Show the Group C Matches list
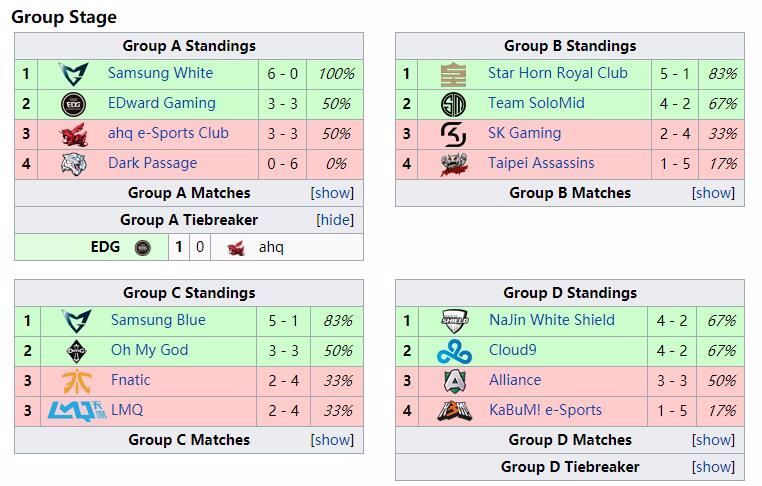The height and width of the screenshot is (486, 762). pos(332,440)
